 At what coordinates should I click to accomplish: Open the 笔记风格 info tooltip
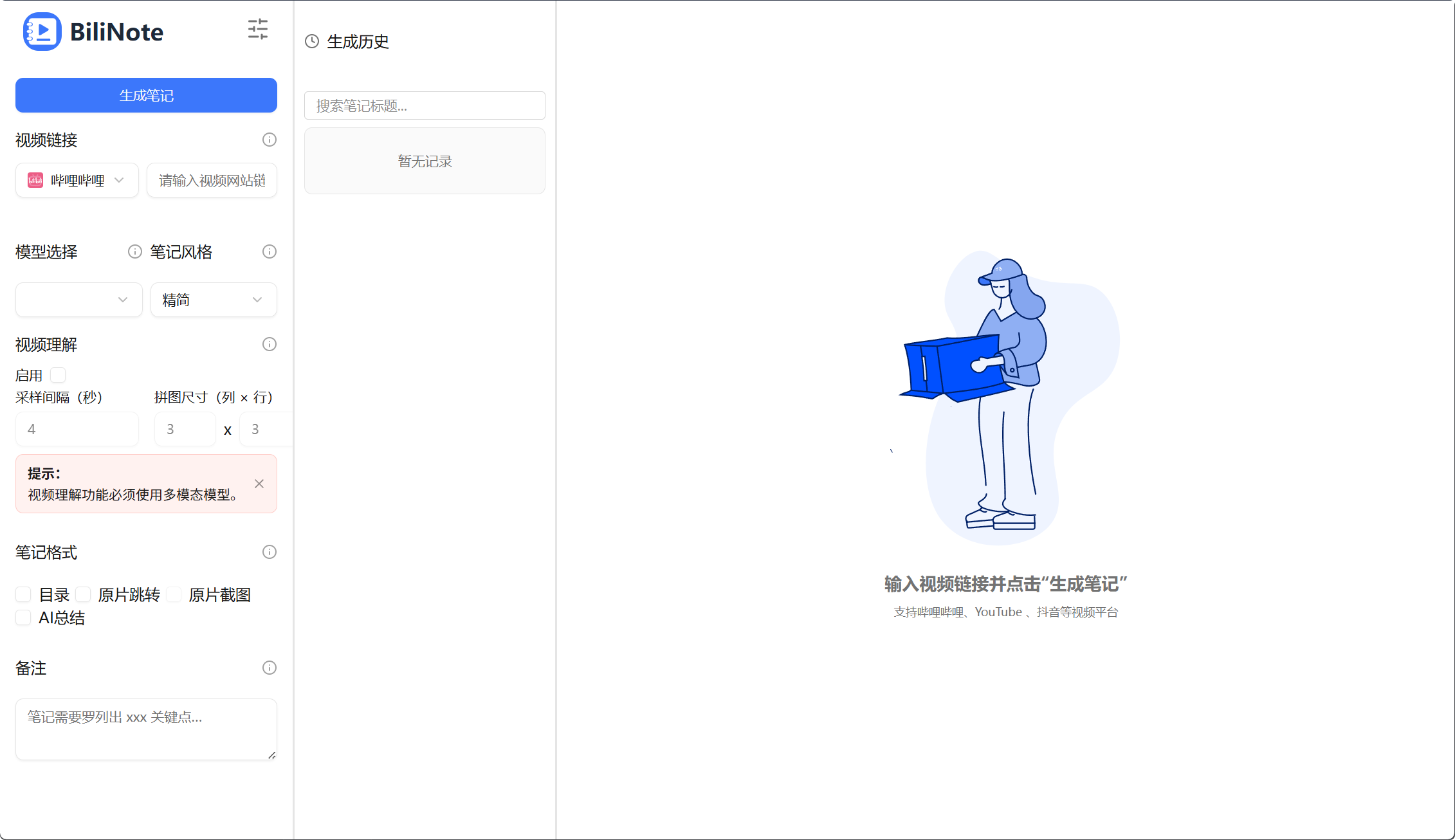[270, 251]
